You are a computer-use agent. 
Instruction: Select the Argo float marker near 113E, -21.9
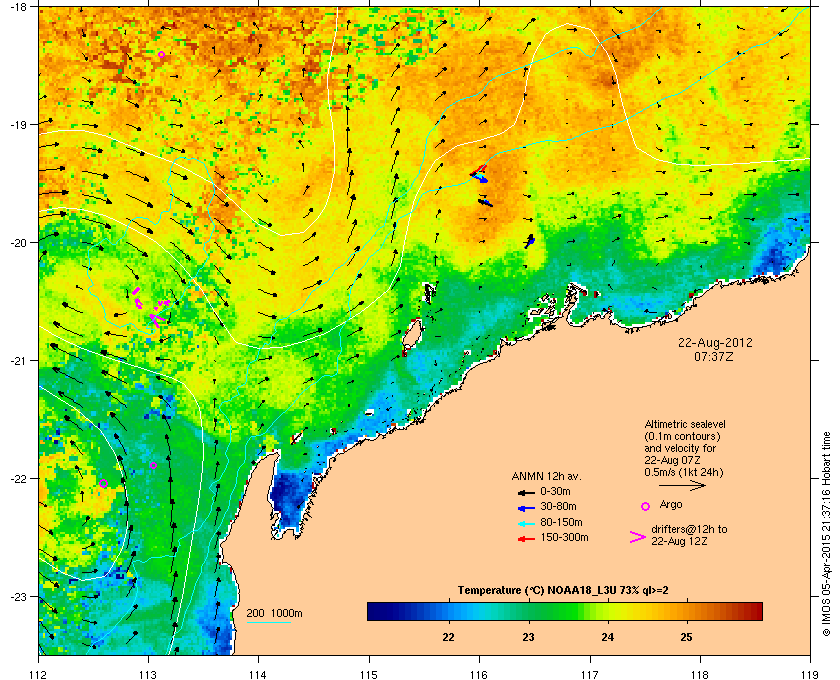click(153, 466)
